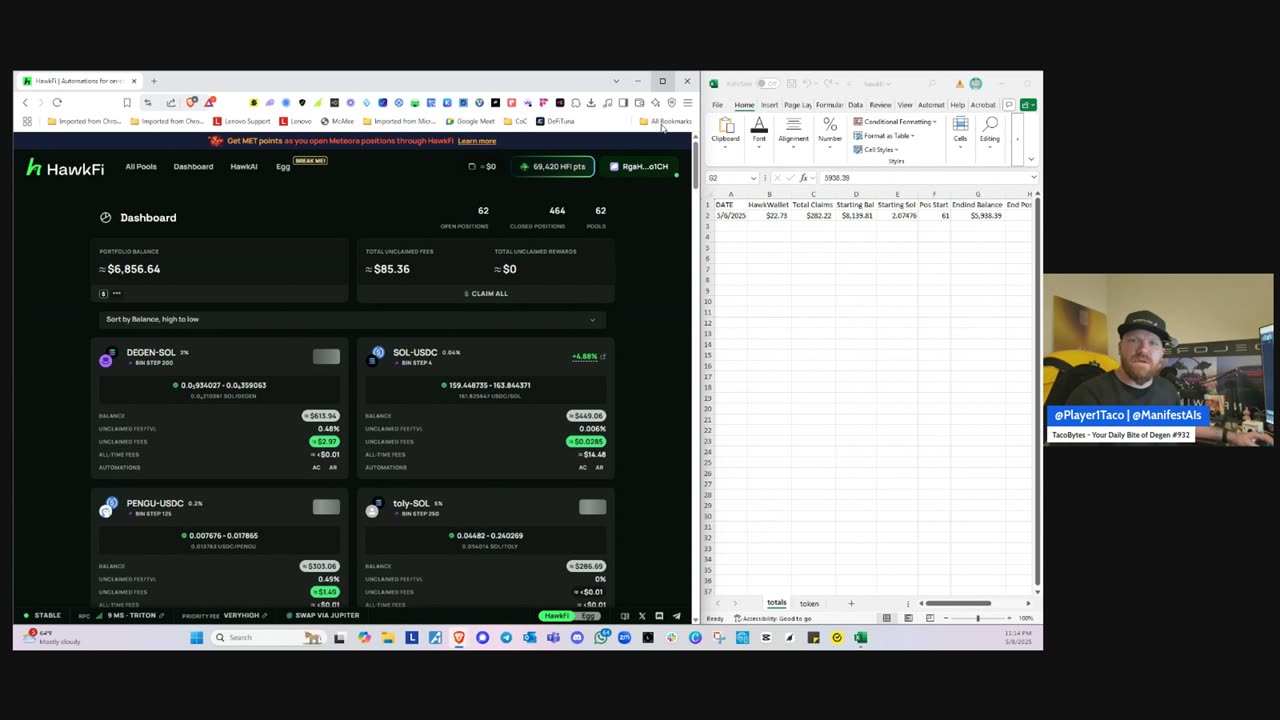Image resolution: width=1280 pixels, height=720 pixels.
Task: Click the insert function fx button
Action: point(803,178)
